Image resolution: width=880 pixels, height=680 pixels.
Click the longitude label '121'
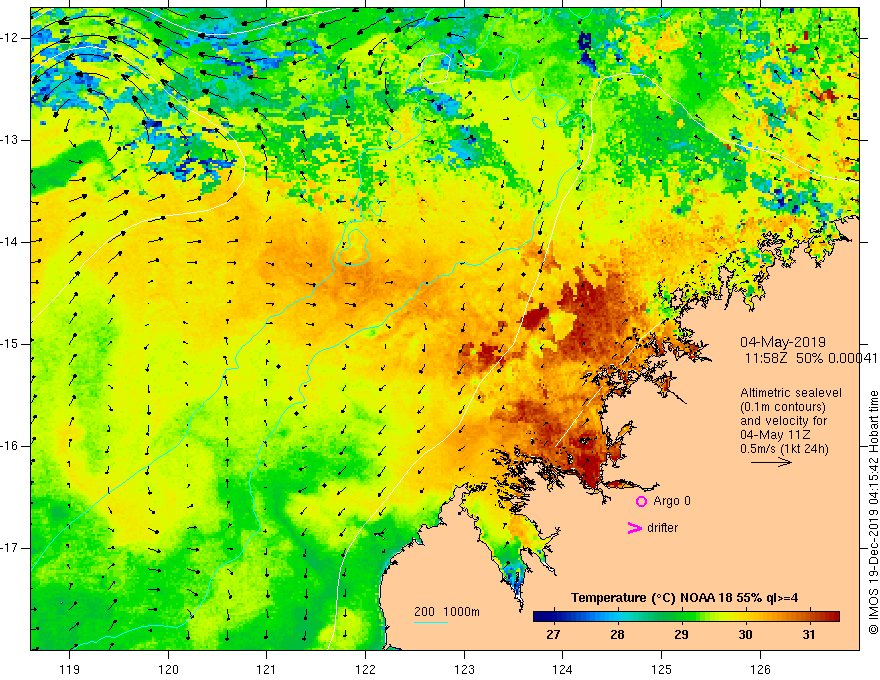pyautogui.click(x=267, y=669)
